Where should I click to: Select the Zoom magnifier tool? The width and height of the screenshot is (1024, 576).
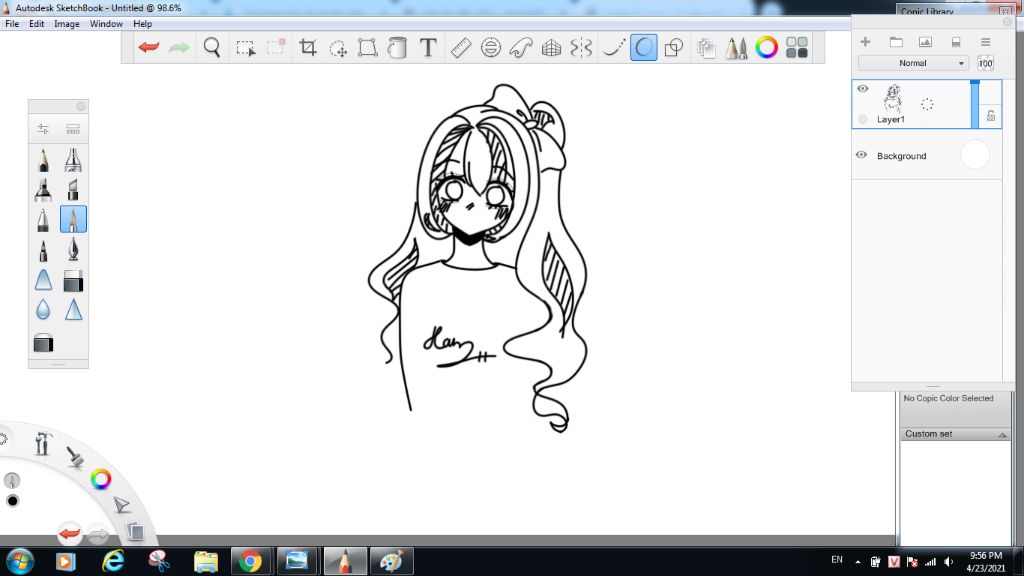click(x=212, y=47)
